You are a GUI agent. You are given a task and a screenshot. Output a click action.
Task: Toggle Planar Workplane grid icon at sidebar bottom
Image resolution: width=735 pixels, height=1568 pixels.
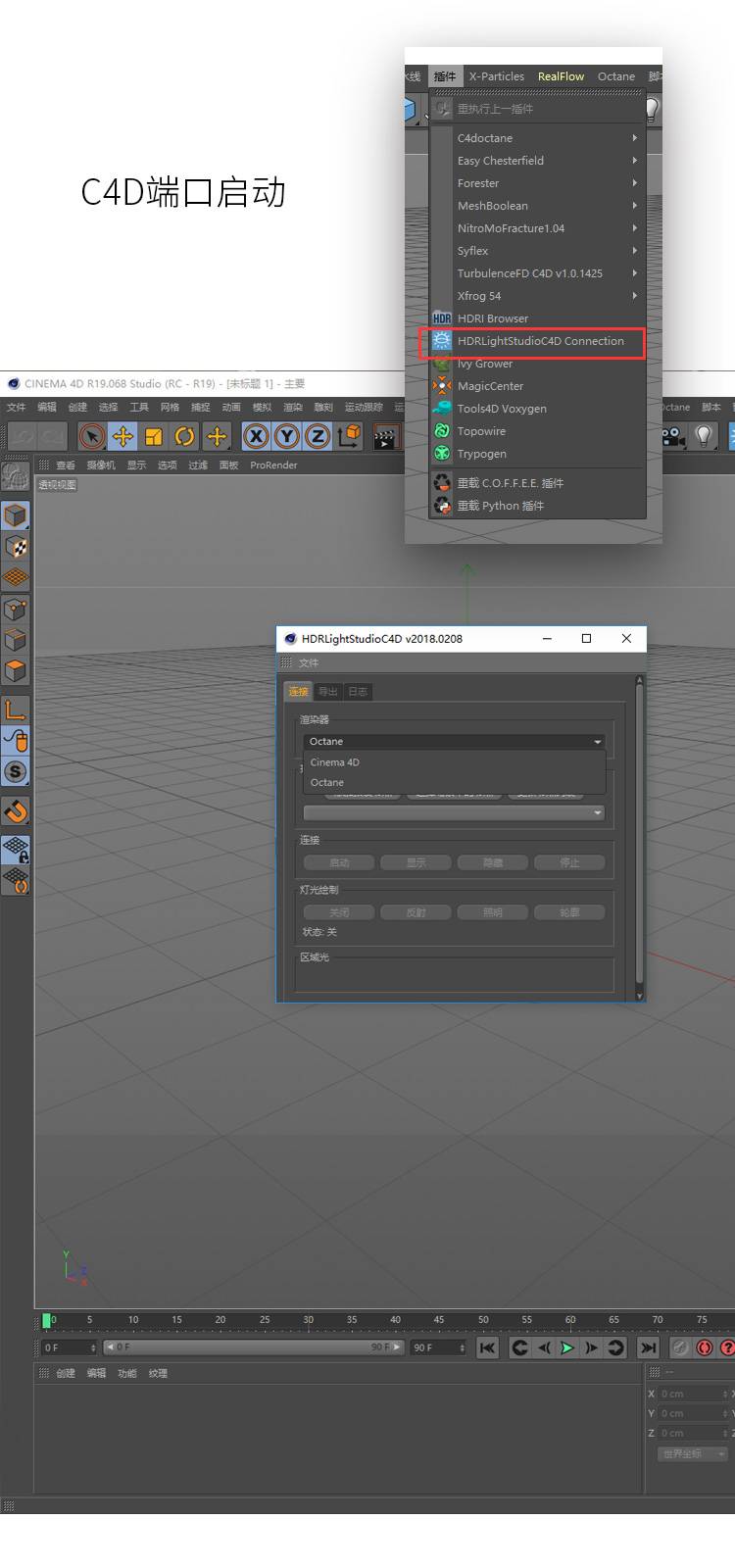point(15,880)
